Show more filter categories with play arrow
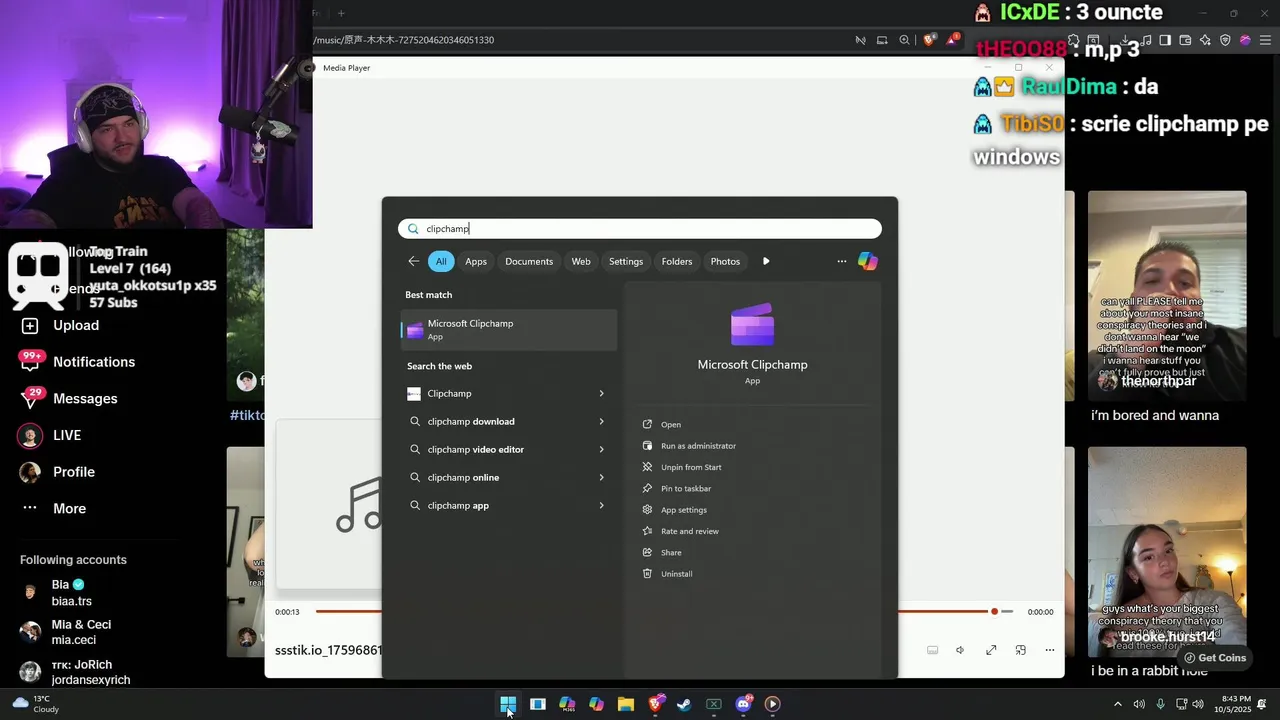Screen dimensions: 1280x720 766,261
